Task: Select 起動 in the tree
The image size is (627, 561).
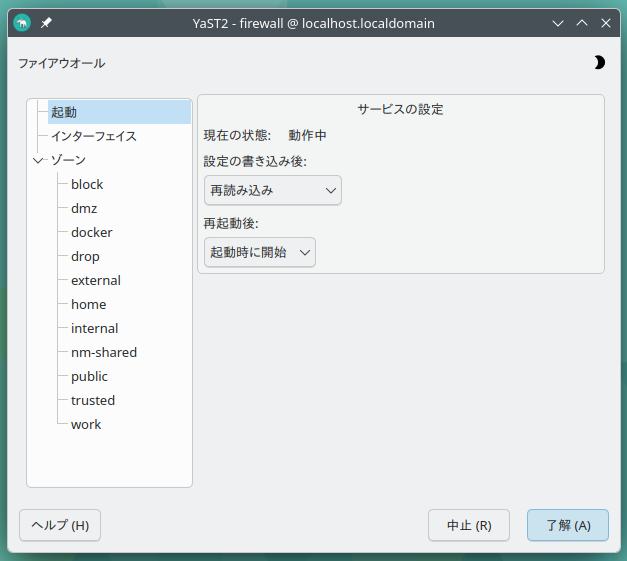Action: 64,112
